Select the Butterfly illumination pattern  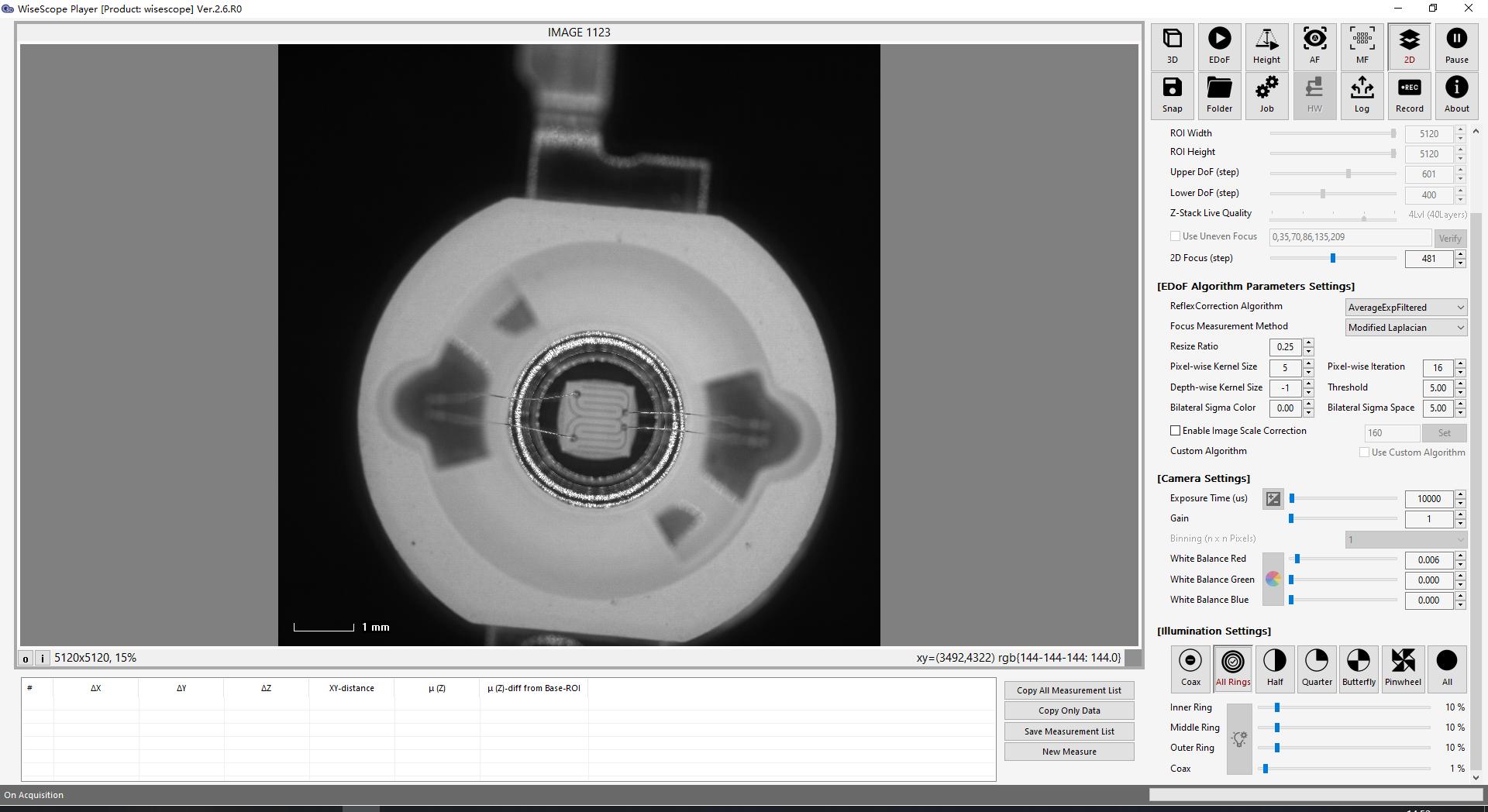coord(1359,668)
